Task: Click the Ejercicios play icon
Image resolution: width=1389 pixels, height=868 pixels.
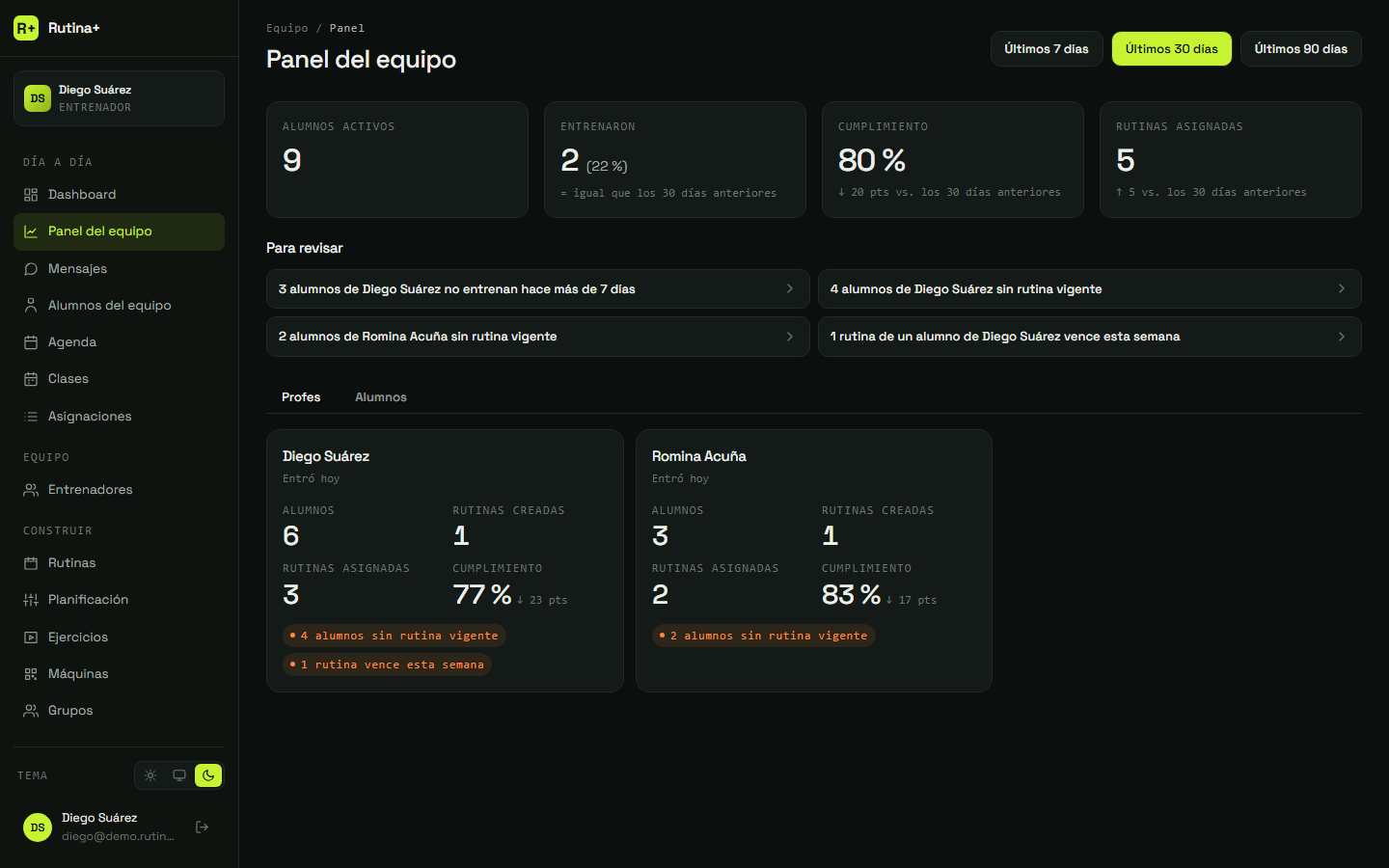Action: tap(31, 637)
